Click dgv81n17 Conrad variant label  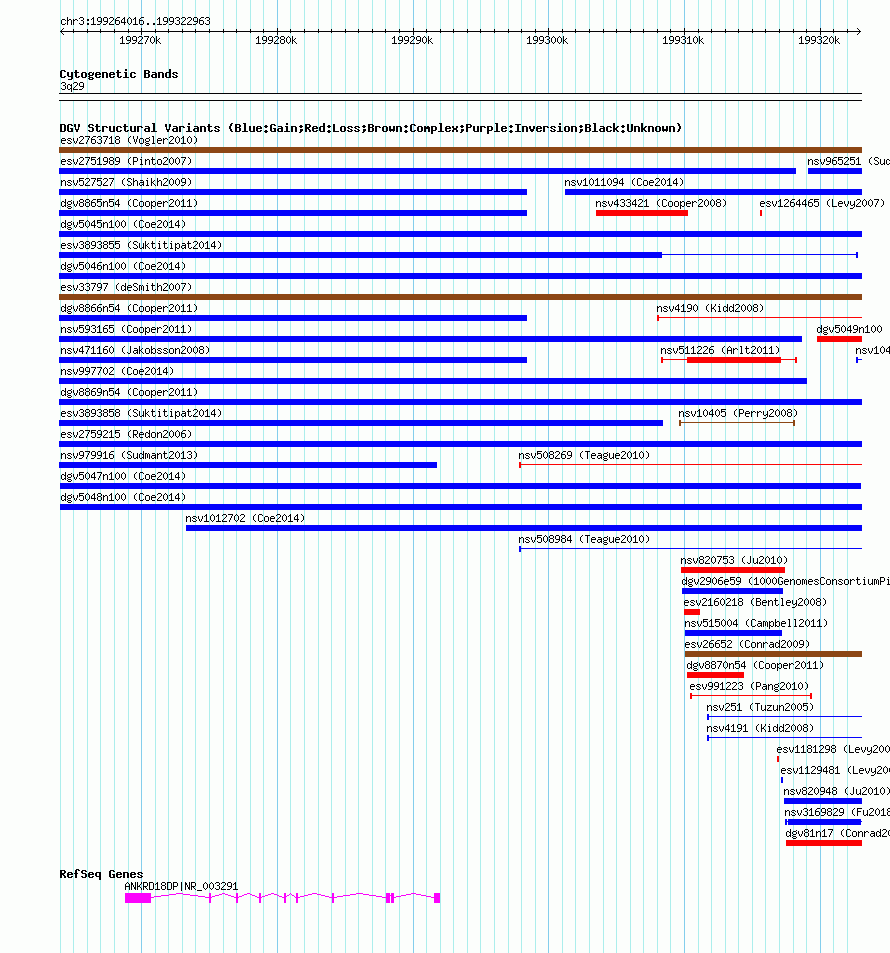pos(837,833)
